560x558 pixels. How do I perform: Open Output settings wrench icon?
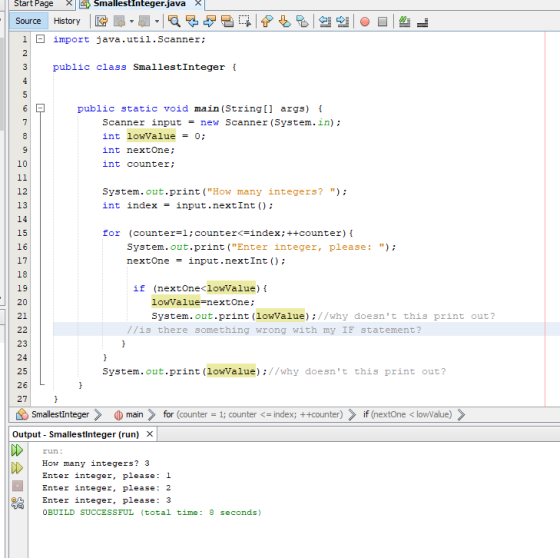17,503
